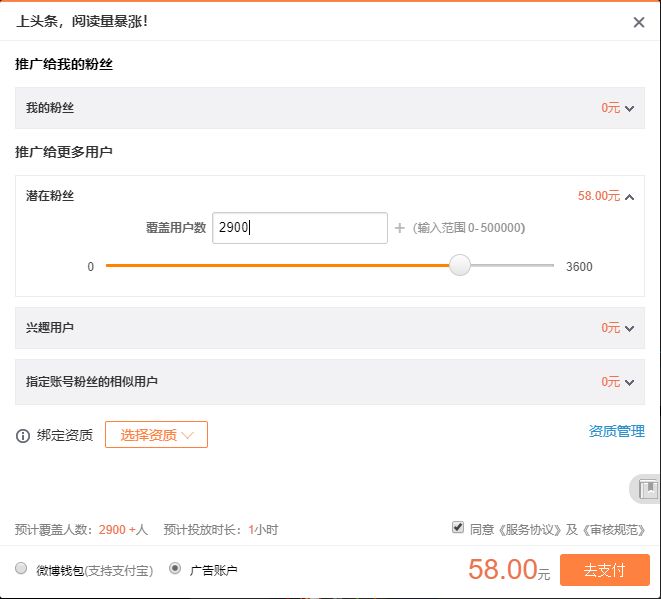
Task: Open the 选择资质 dropdown
Action: (156, 435)
